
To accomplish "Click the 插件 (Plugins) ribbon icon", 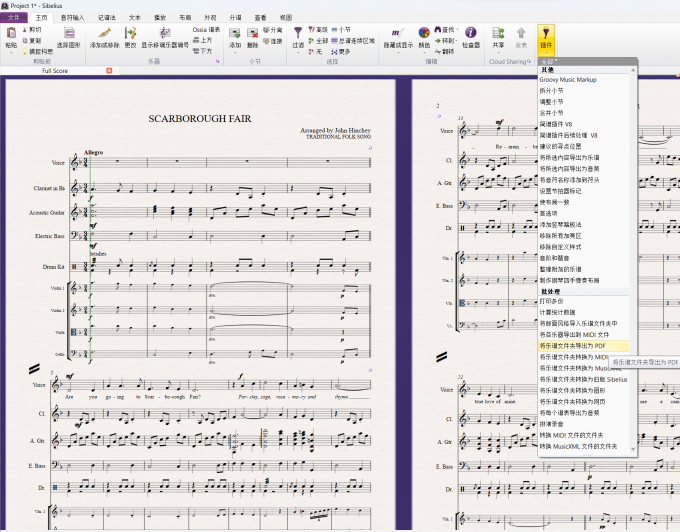I will coord(546,37).
